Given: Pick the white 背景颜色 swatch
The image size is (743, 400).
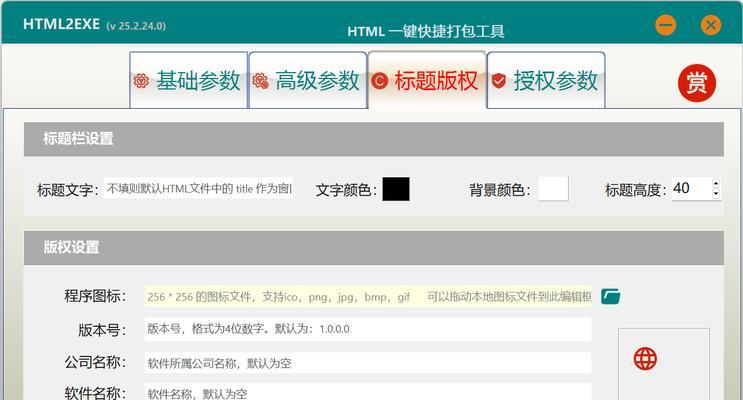Looking at the screenshot, I should 553,189.
